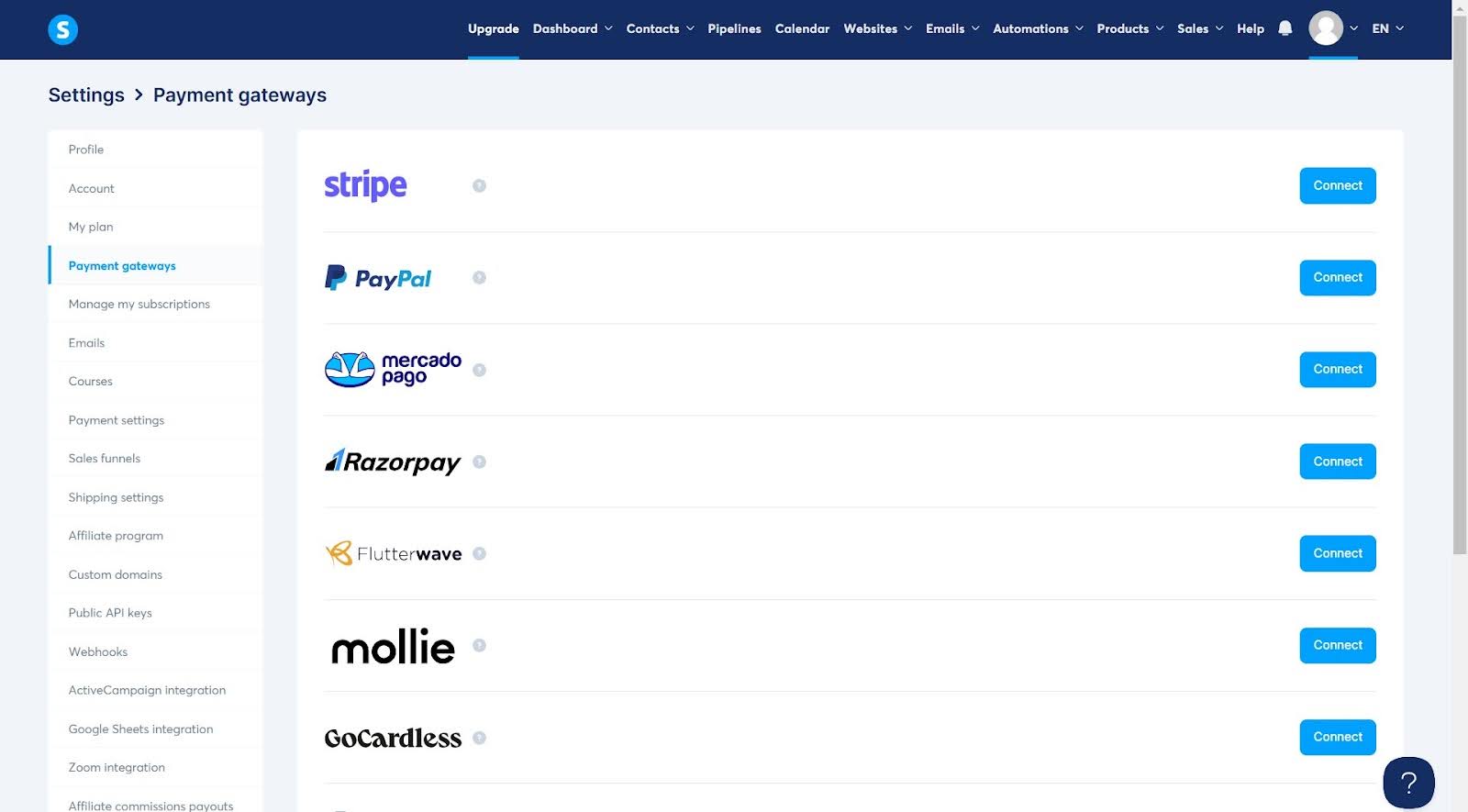Open the Calendar menu item

pyautogui.click(x=802, y=28)
